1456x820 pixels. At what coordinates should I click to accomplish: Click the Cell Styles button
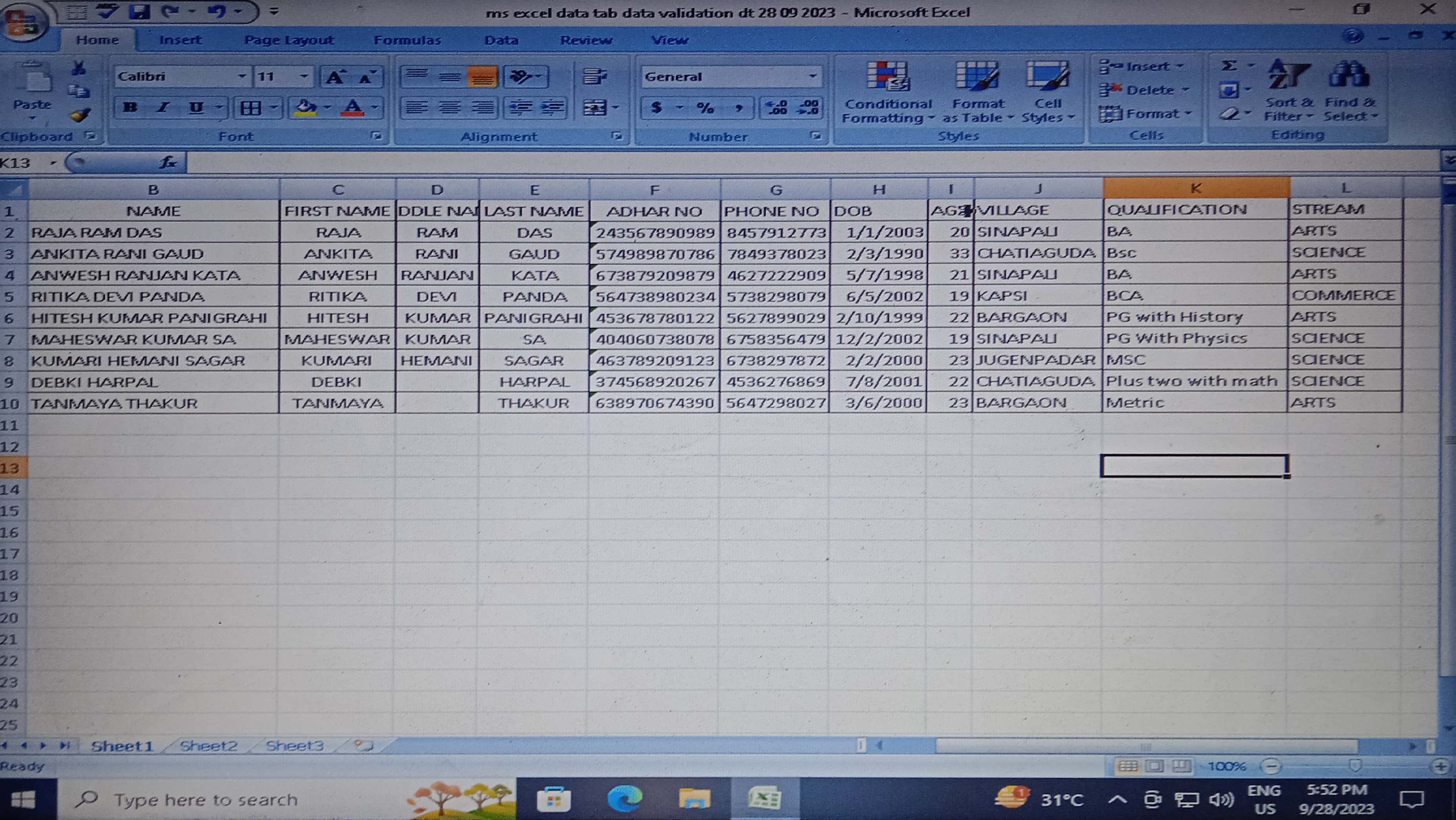pyautogui.click(x=1047, y=90)
